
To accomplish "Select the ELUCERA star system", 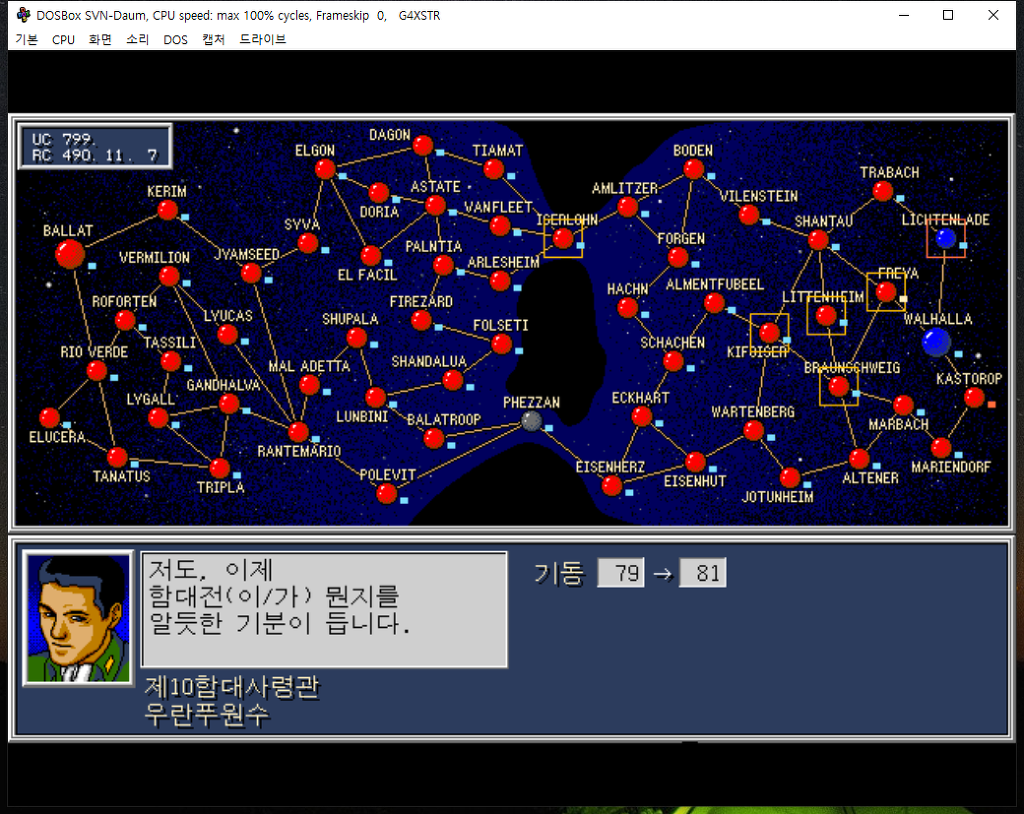I will click(50, 417).
